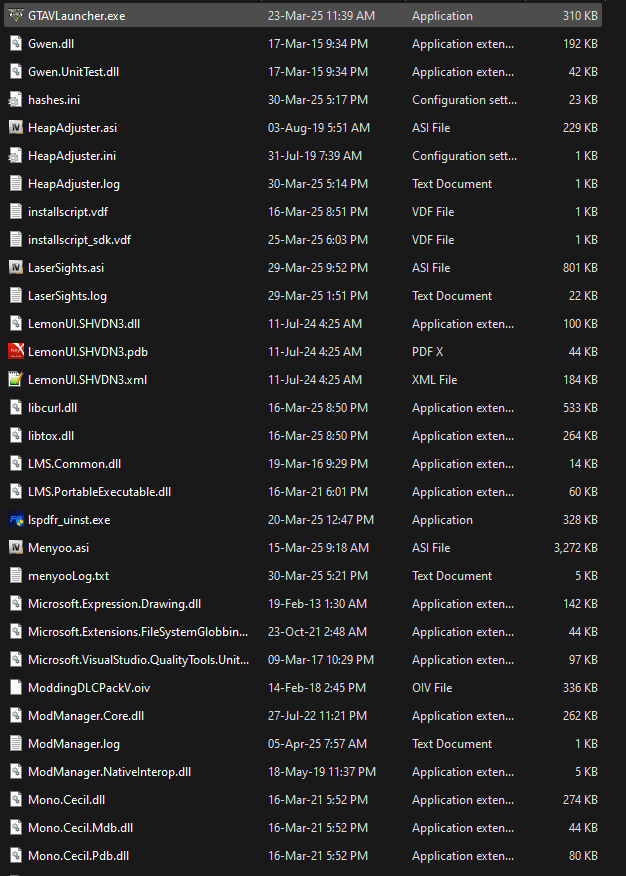Click the ModManager.Core.dll file icon
The width and height of the screenshot is (626, 876).
pyautogui.click(x=16, y=715)
